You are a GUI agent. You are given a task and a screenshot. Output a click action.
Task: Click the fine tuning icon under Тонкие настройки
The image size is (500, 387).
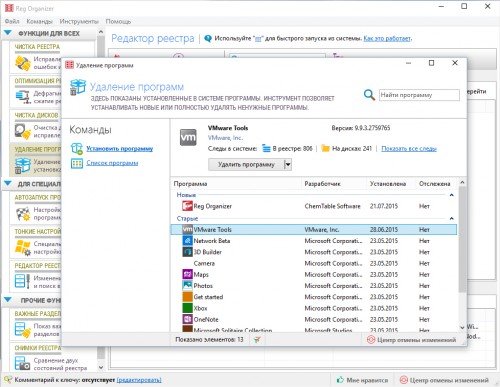point(23,248)
